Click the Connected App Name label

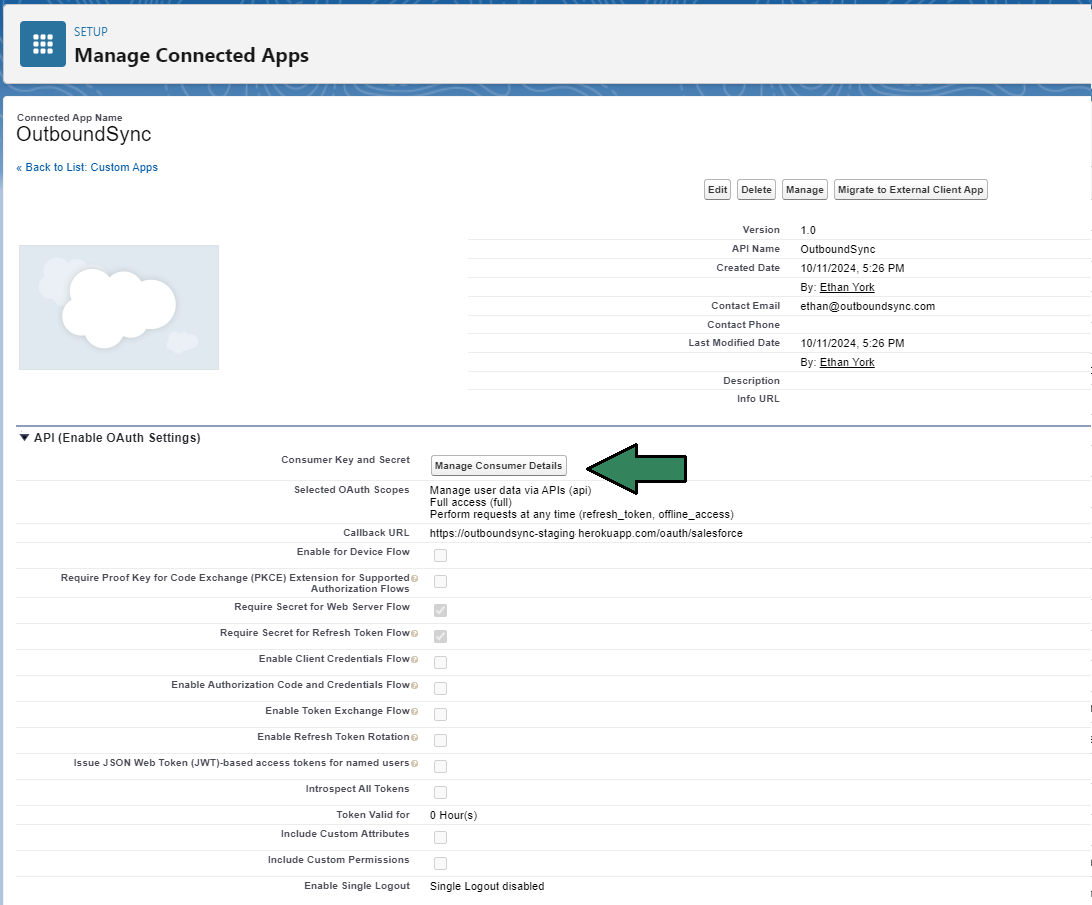pyautogui.click(x=70, y=118)
